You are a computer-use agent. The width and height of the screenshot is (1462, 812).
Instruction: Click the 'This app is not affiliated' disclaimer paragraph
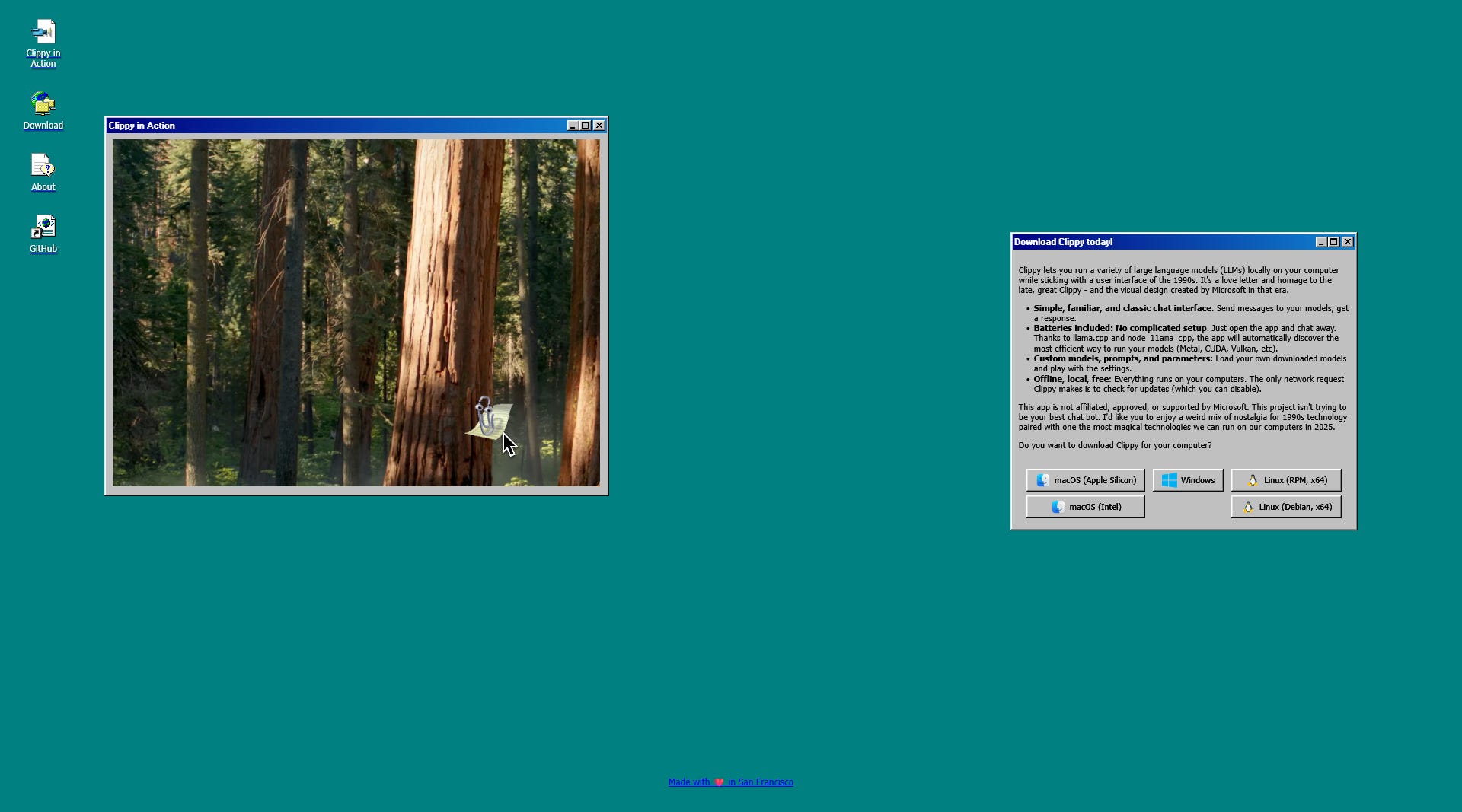point(1183,417)
